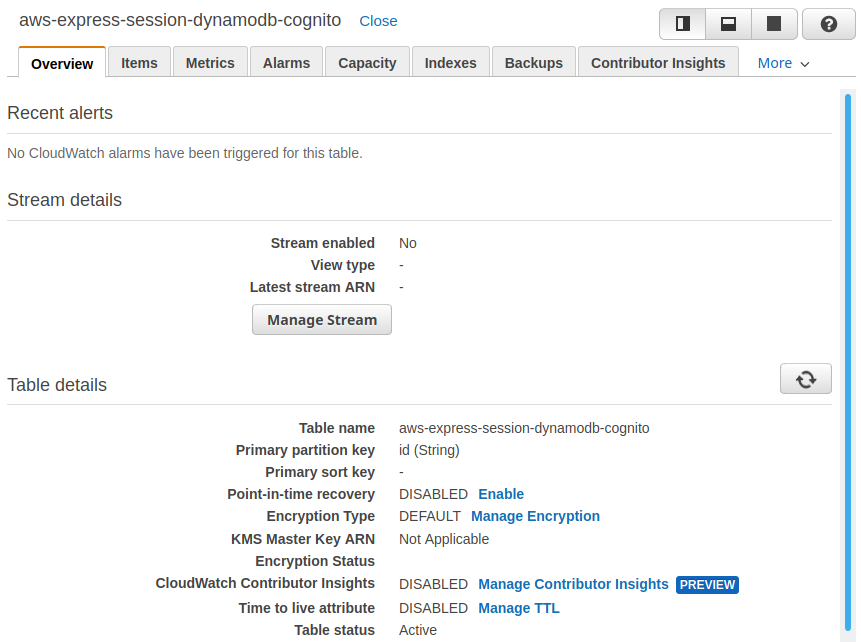
Task: Open the Manage TTL link
Action: [519, 608]
